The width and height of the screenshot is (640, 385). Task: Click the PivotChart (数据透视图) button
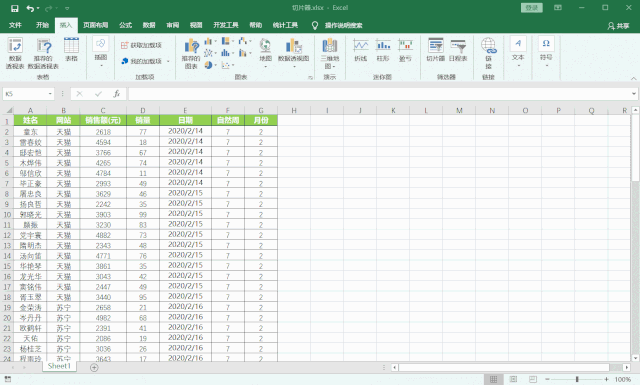pos(293,52)
